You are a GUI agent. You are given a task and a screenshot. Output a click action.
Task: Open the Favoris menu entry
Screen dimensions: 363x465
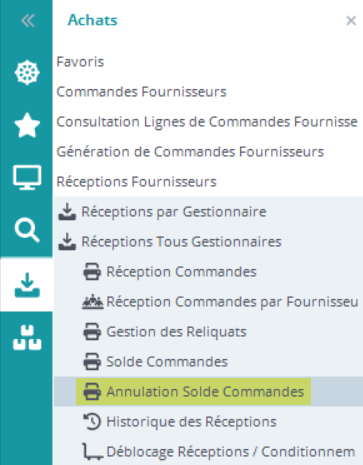point(80,62)
